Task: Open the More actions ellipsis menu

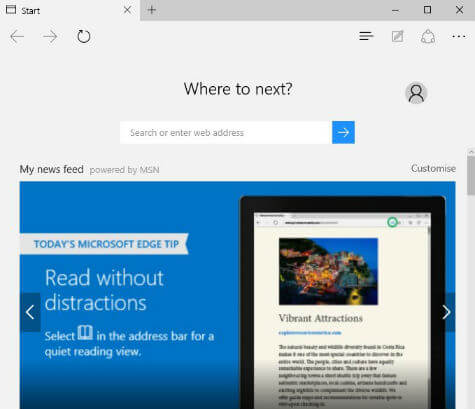Action: tap(459, 36)
